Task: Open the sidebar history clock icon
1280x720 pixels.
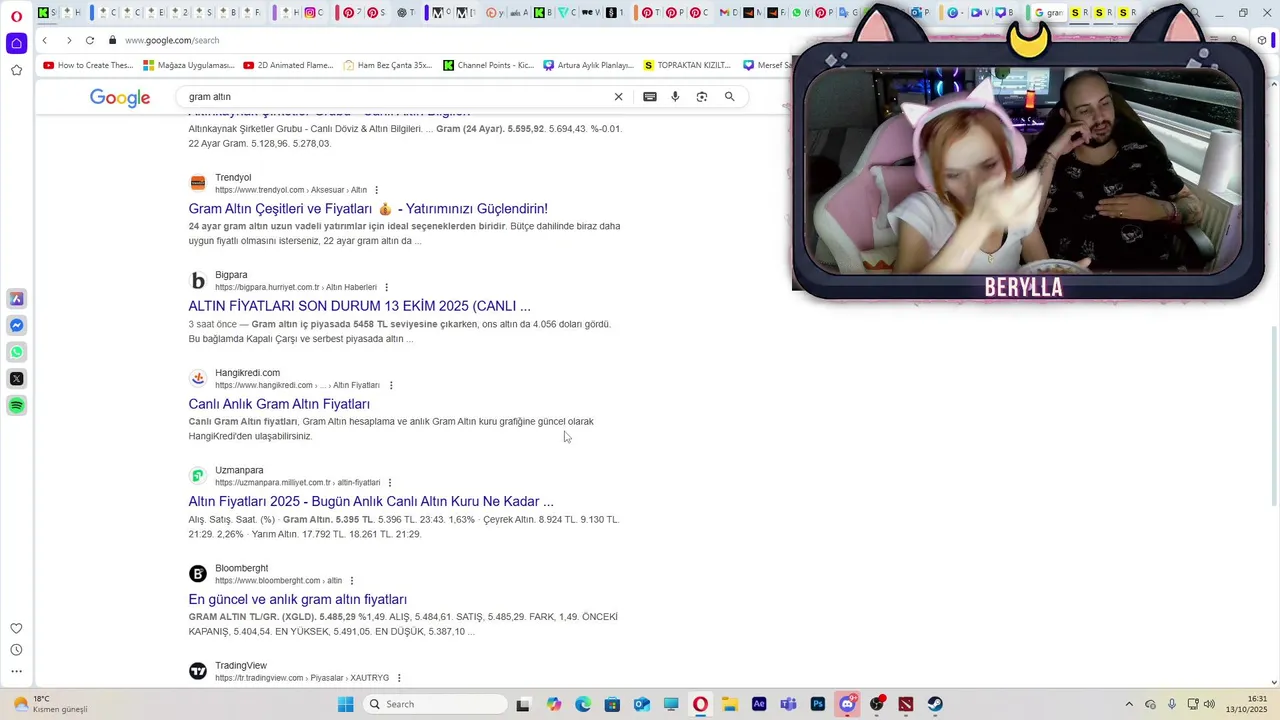Action: 16,650
